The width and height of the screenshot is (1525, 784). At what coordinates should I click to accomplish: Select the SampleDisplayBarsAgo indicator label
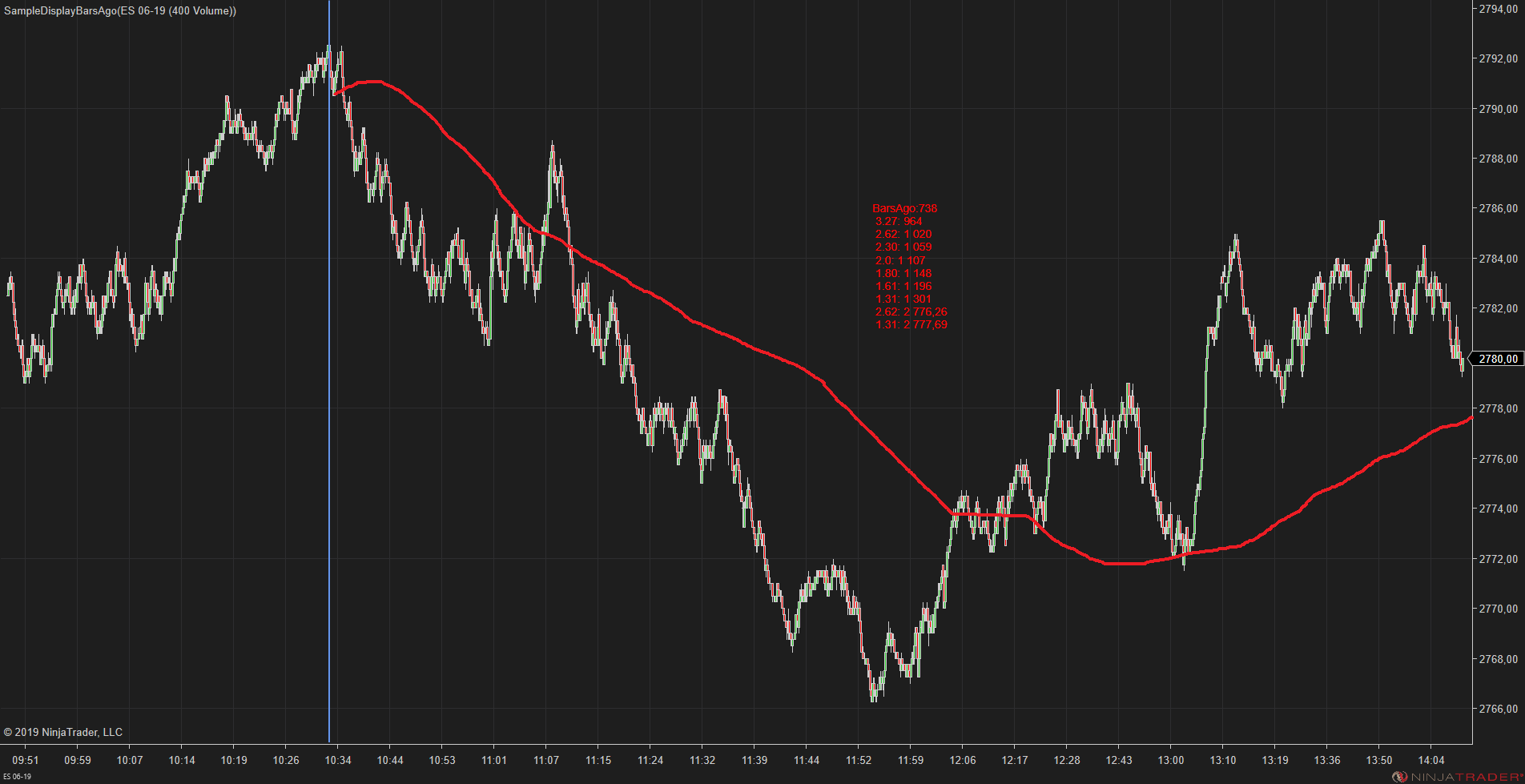120,11
